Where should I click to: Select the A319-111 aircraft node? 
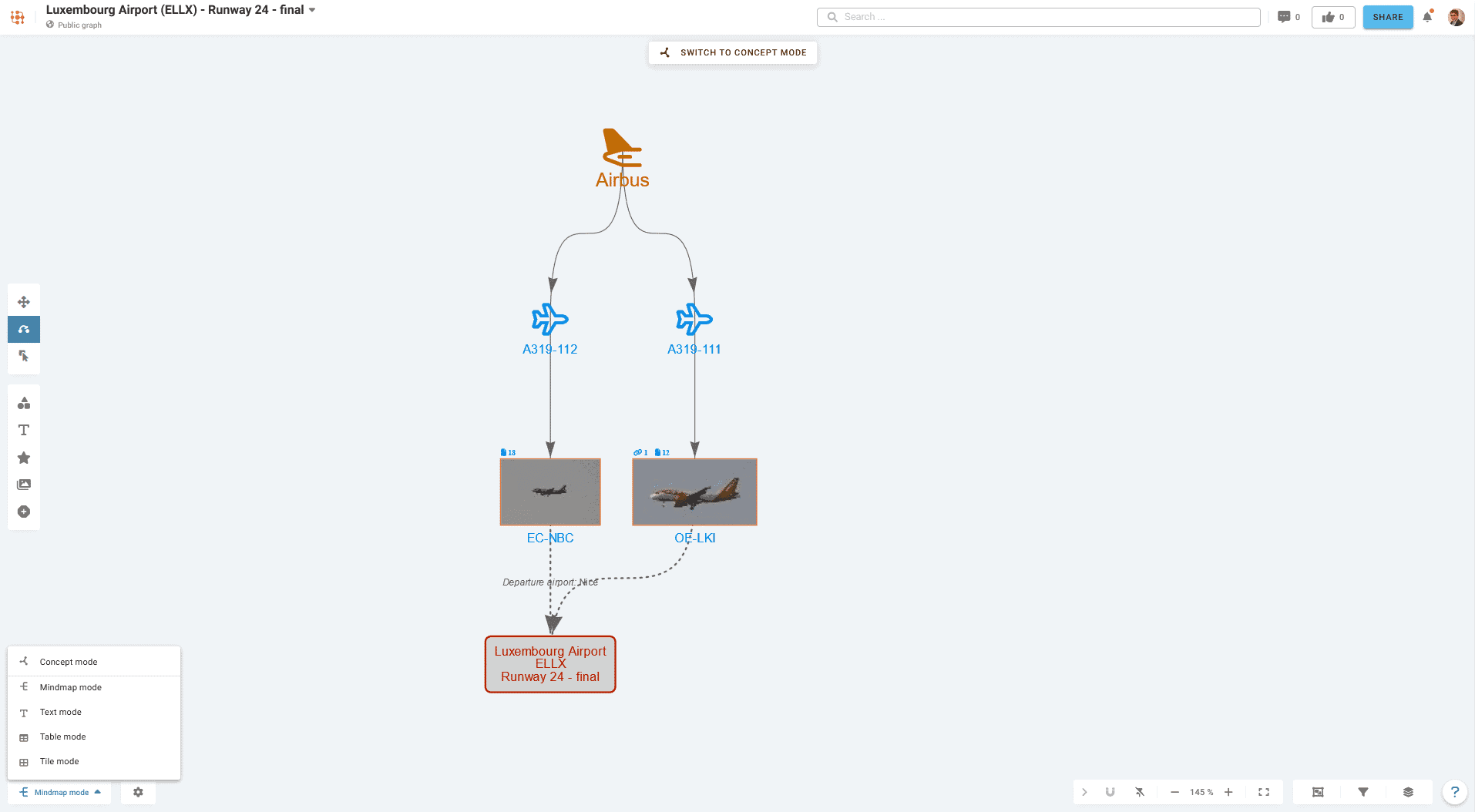694,330
